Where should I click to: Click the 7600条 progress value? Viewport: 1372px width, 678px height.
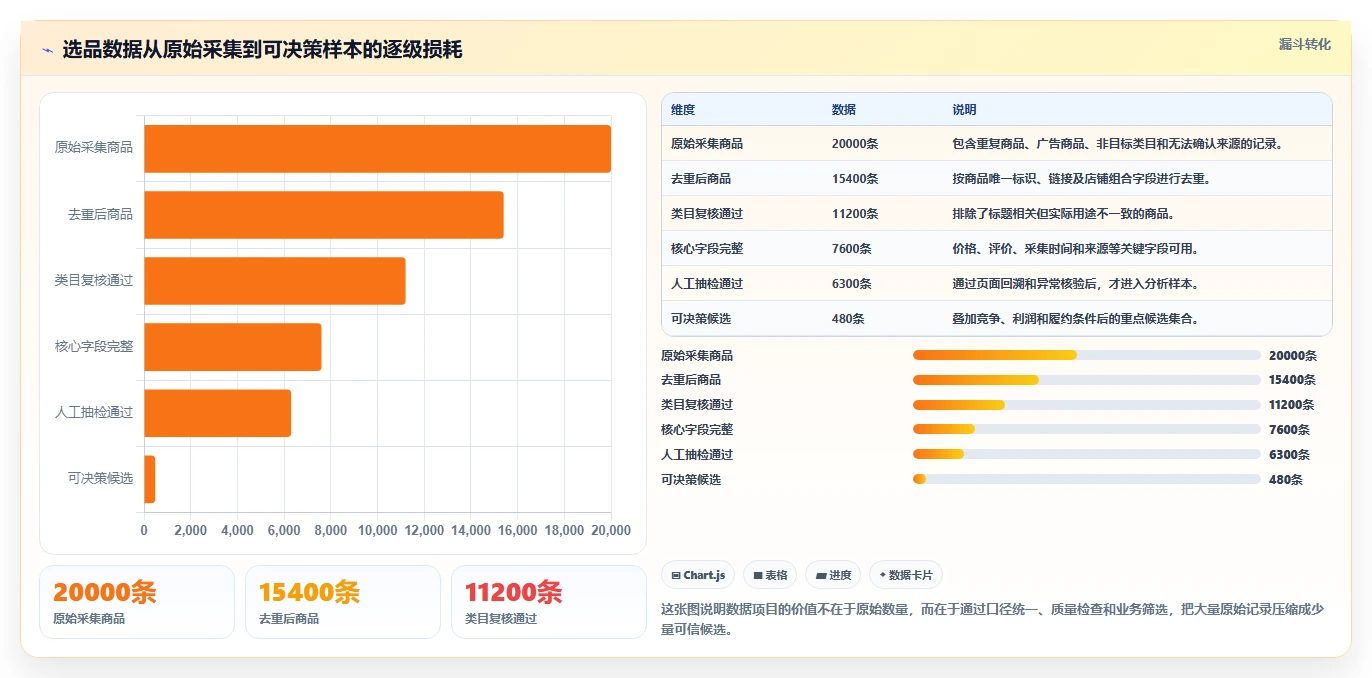pyautogui.click(x=1289, y=430)
